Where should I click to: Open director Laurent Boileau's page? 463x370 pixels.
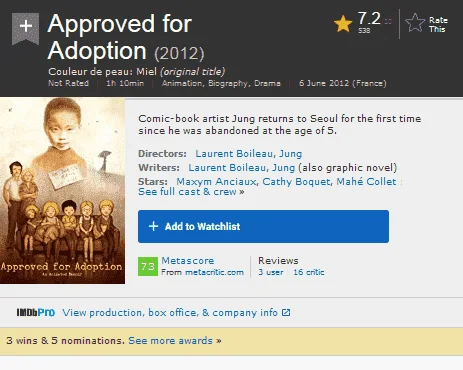pos(234,154)
